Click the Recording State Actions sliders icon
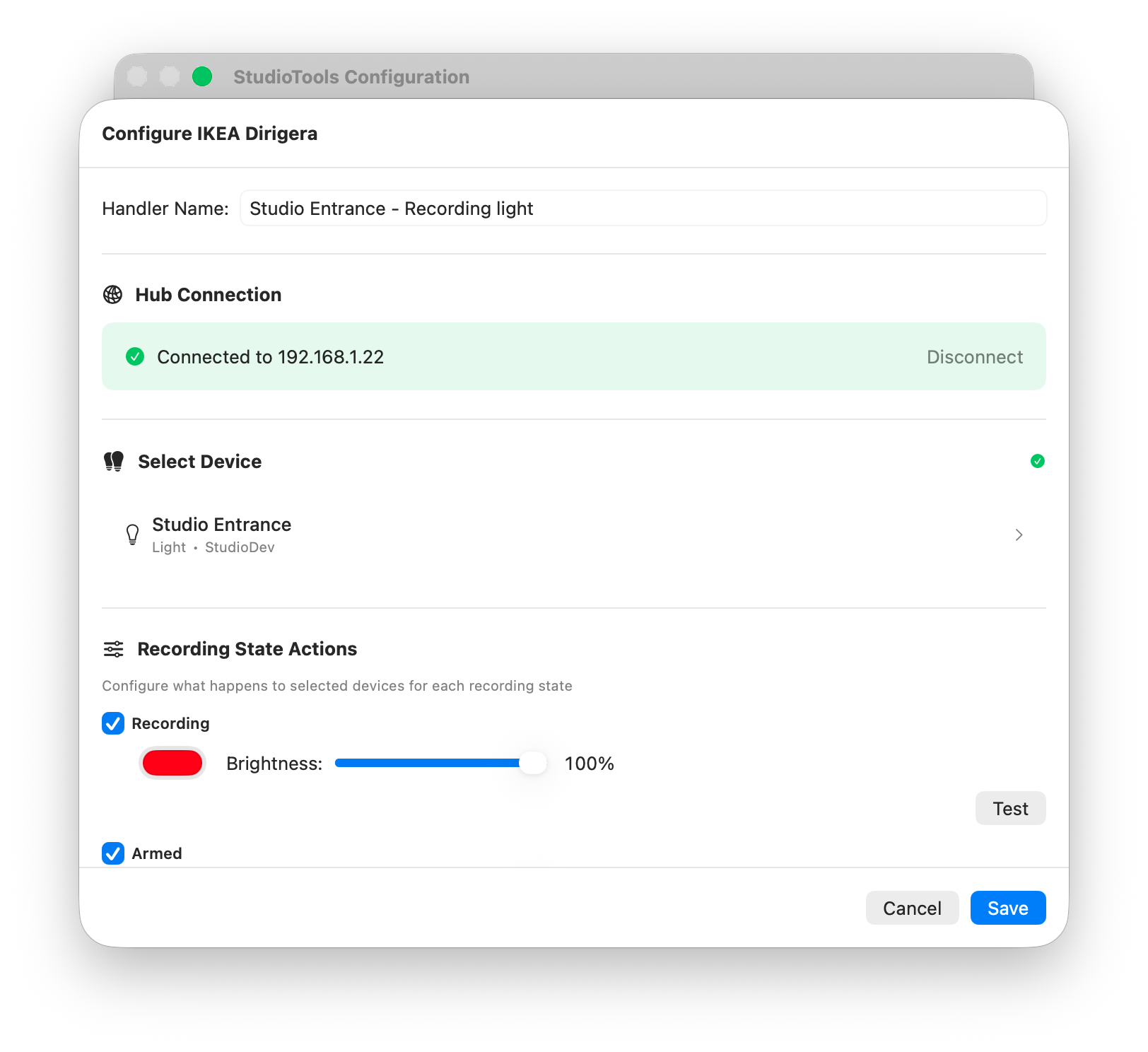The image size is (1148, 1052). tap(113, 648)
